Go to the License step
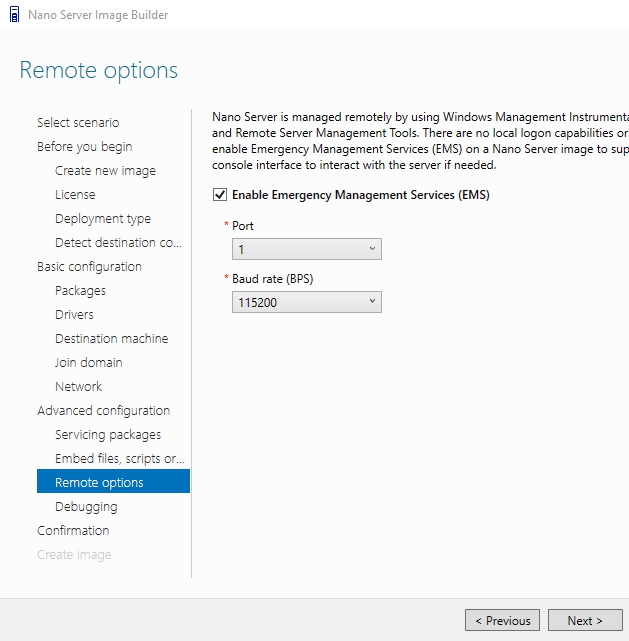 tap(75, 195)
